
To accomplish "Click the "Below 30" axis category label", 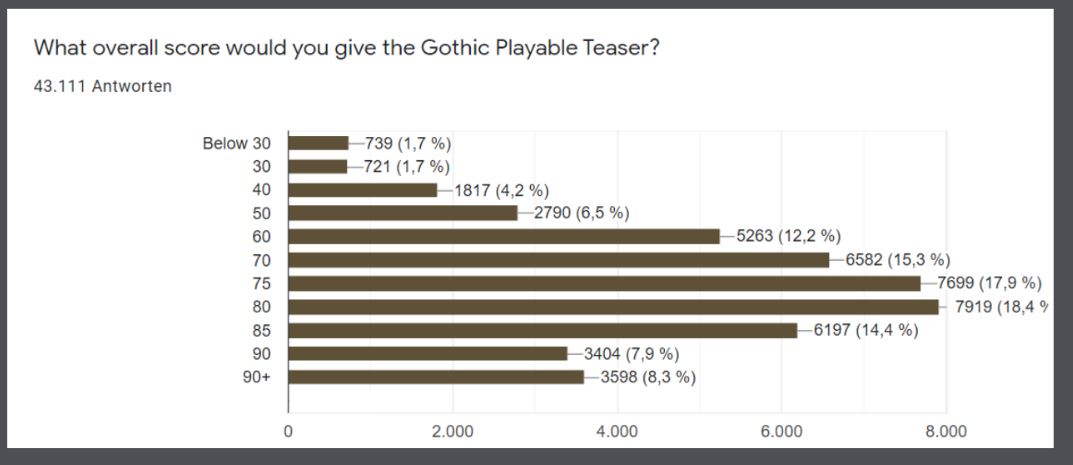I will pos(237,143).
